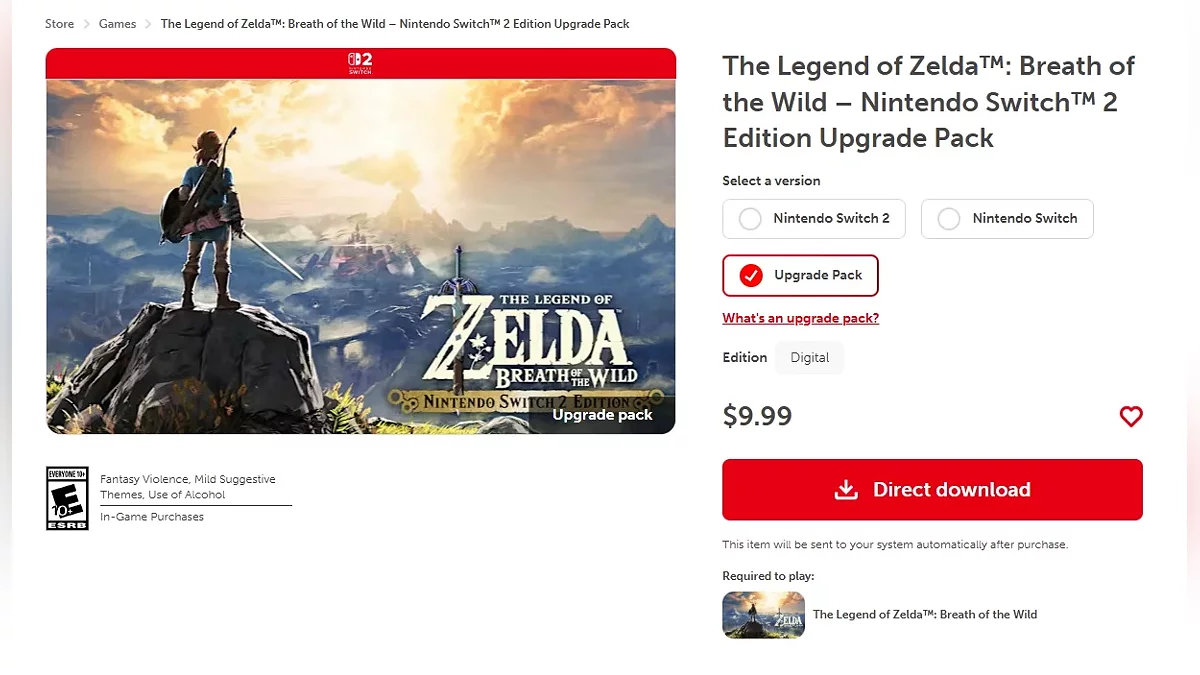The width and height of the screenshot is (1200, 675).
Task: Add the game to wishlist with heart icon
Action: pos(1130,417)
